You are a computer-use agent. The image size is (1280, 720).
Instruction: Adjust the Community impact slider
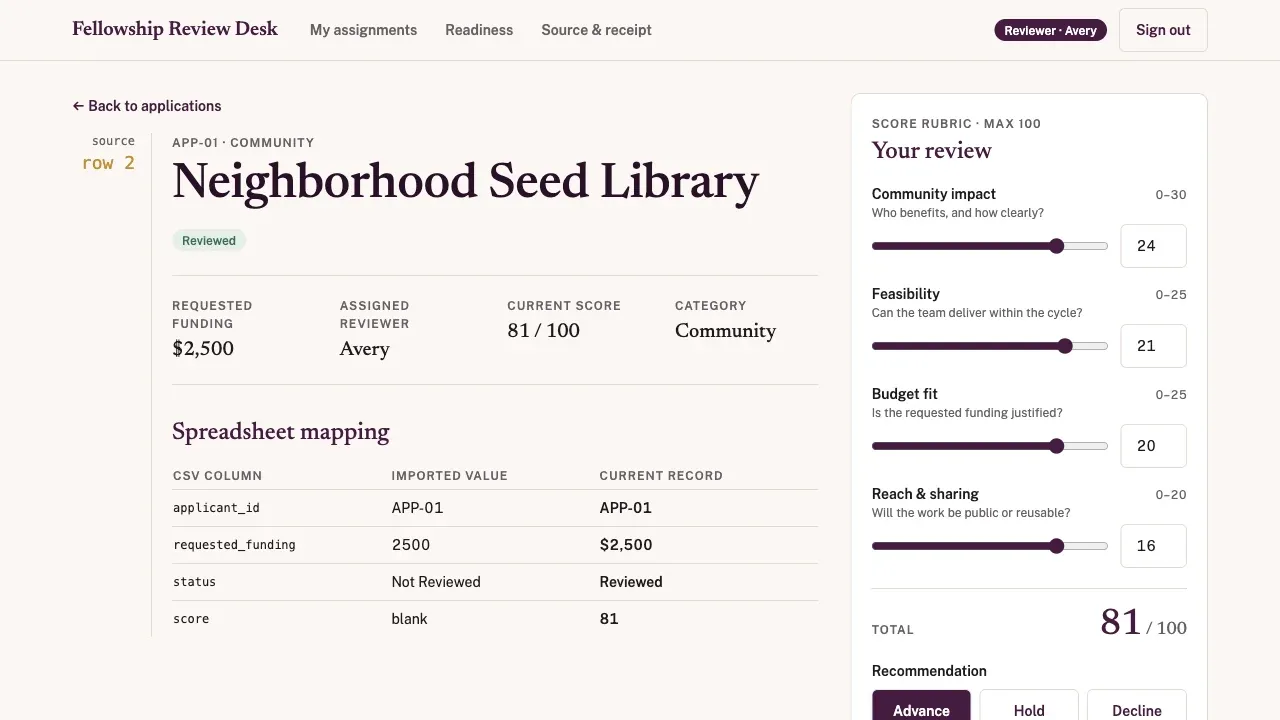point(990,246)
